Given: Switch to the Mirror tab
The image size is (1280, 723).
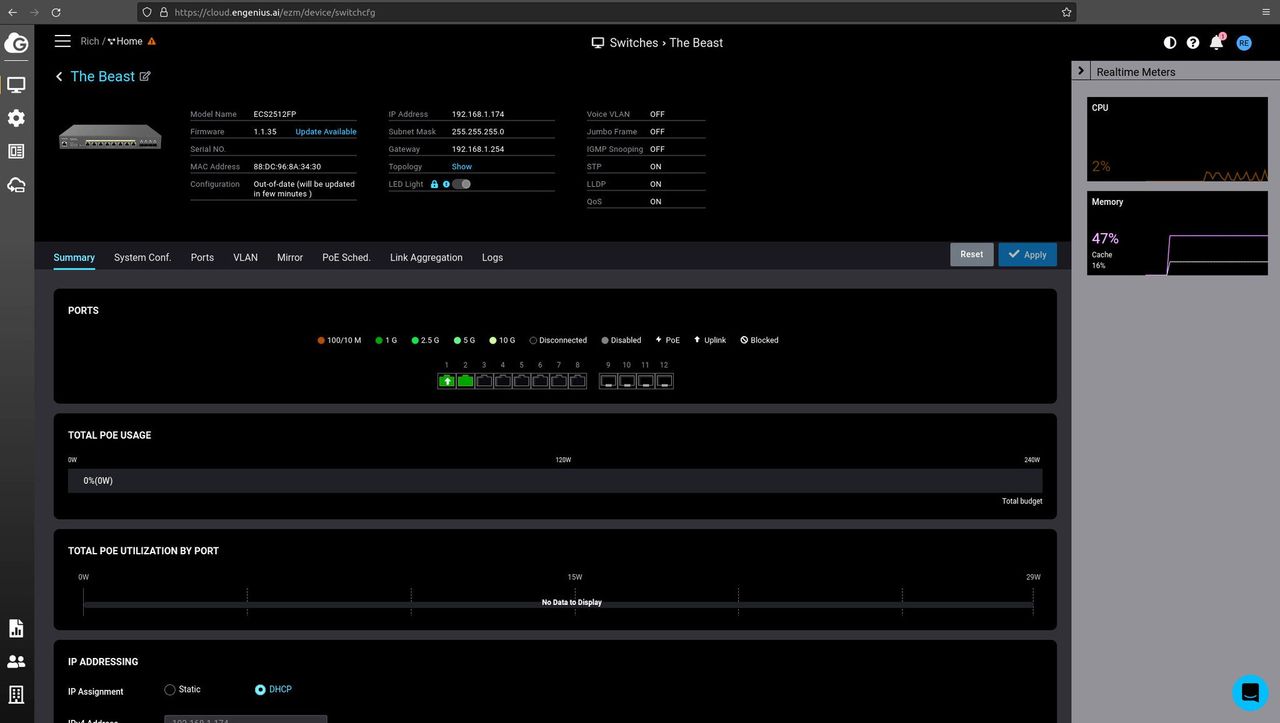Looking at the screenshot, I should point(290,258).
